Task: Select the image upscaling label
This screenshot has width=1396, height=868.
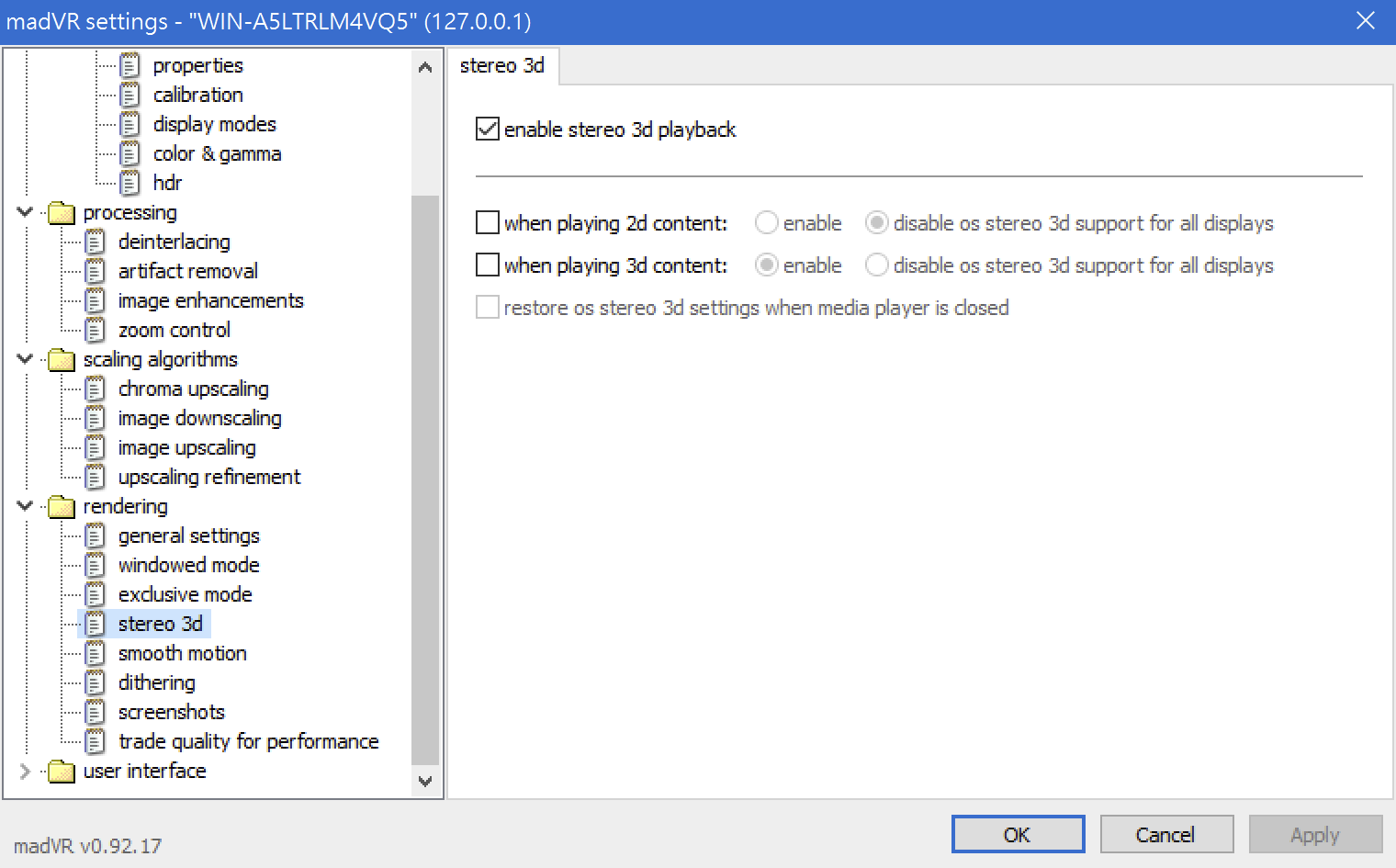Action: click(187, 447)
